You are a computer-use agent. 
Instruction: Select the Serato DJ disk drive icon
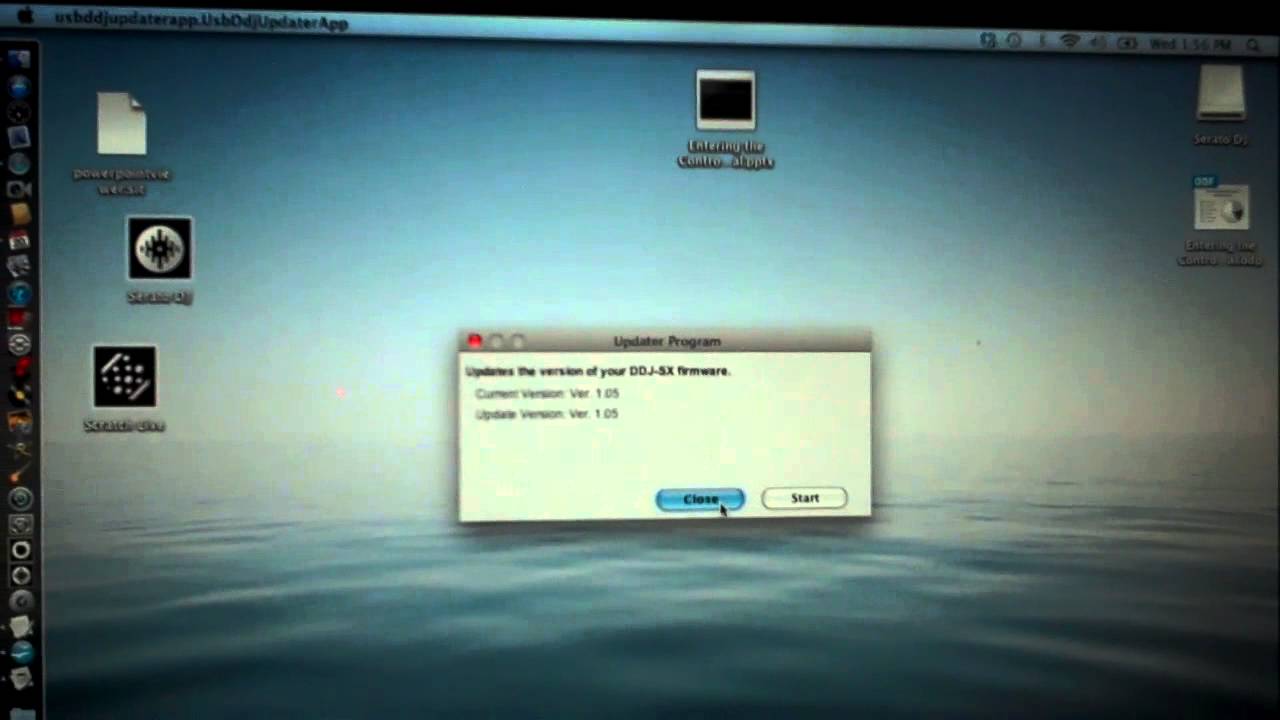[x=1220, y=95]
